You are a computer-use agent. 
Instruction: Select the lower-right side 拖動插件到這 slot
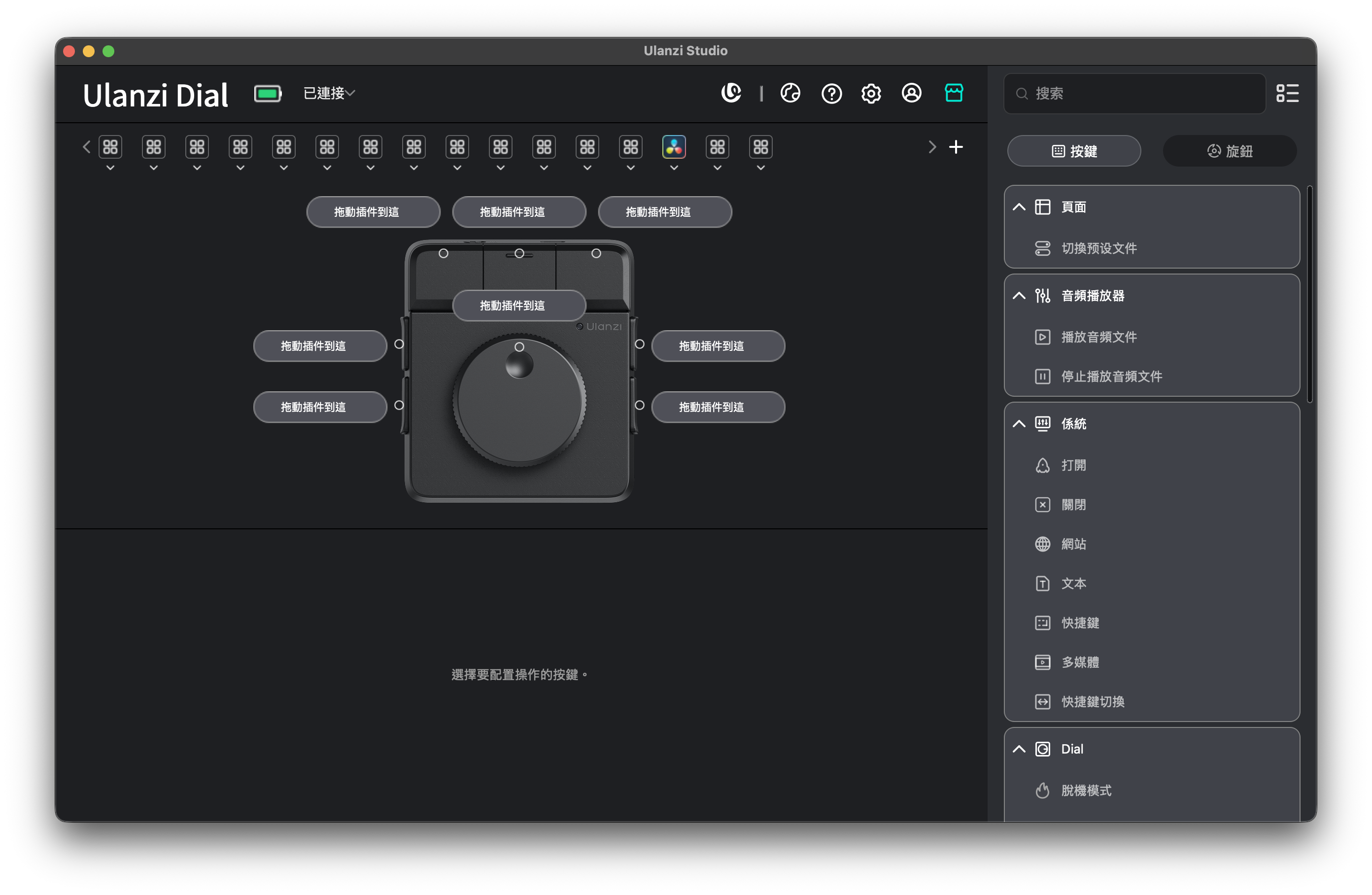pos(718,407)
